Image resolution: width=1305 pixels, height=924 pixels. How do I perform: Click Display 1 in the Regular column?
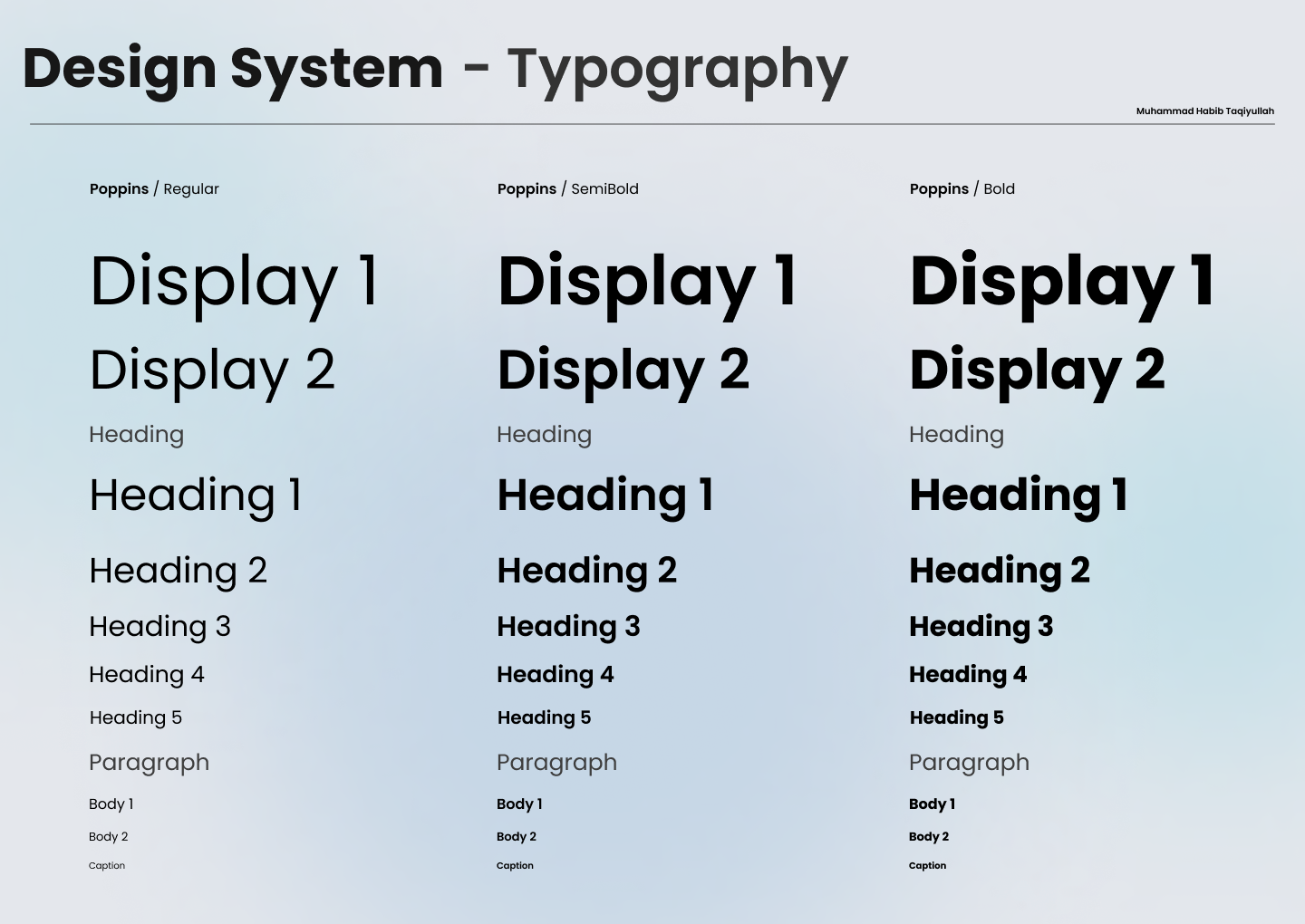click(x=234, y=282)
